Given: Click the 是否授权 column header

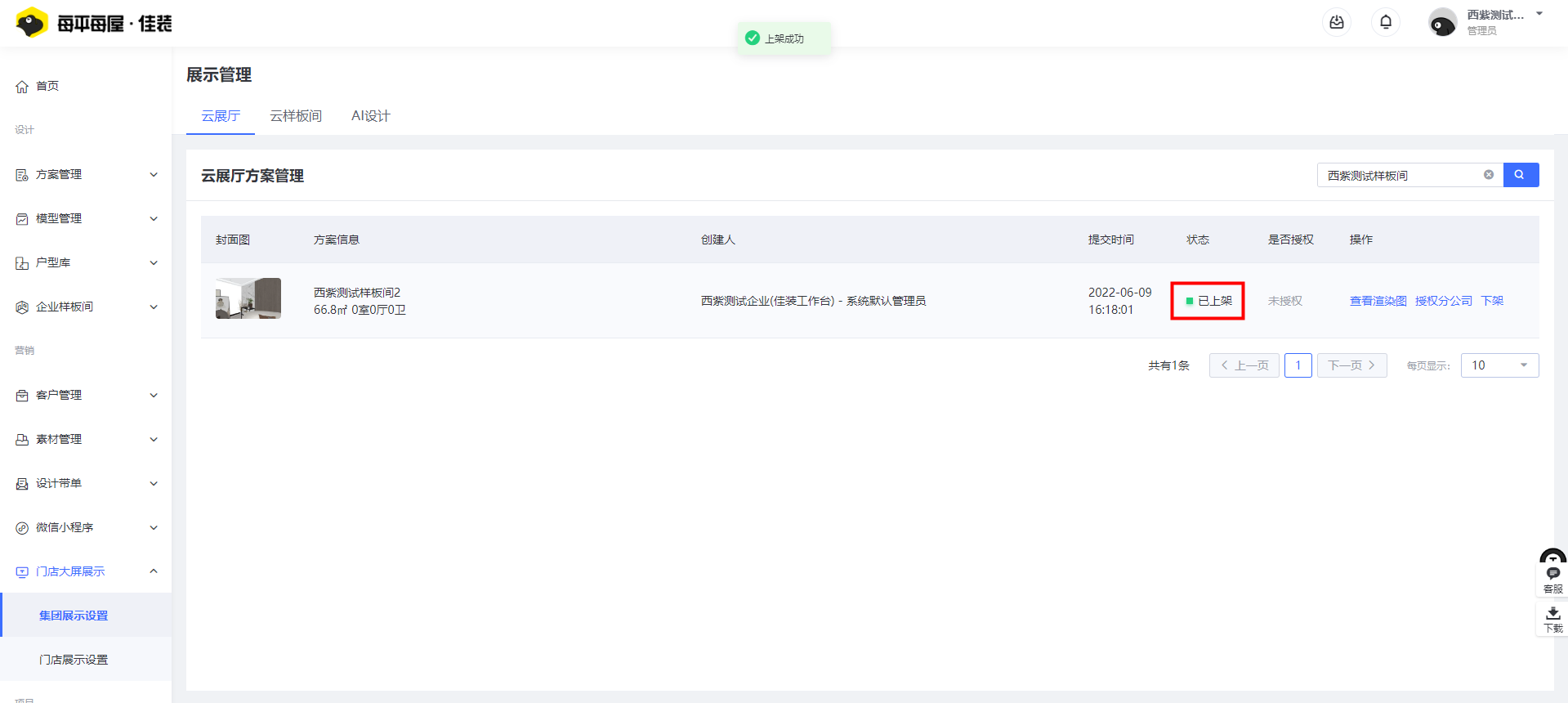Looking at the screenshot, I should click(x=1291, y=240).
